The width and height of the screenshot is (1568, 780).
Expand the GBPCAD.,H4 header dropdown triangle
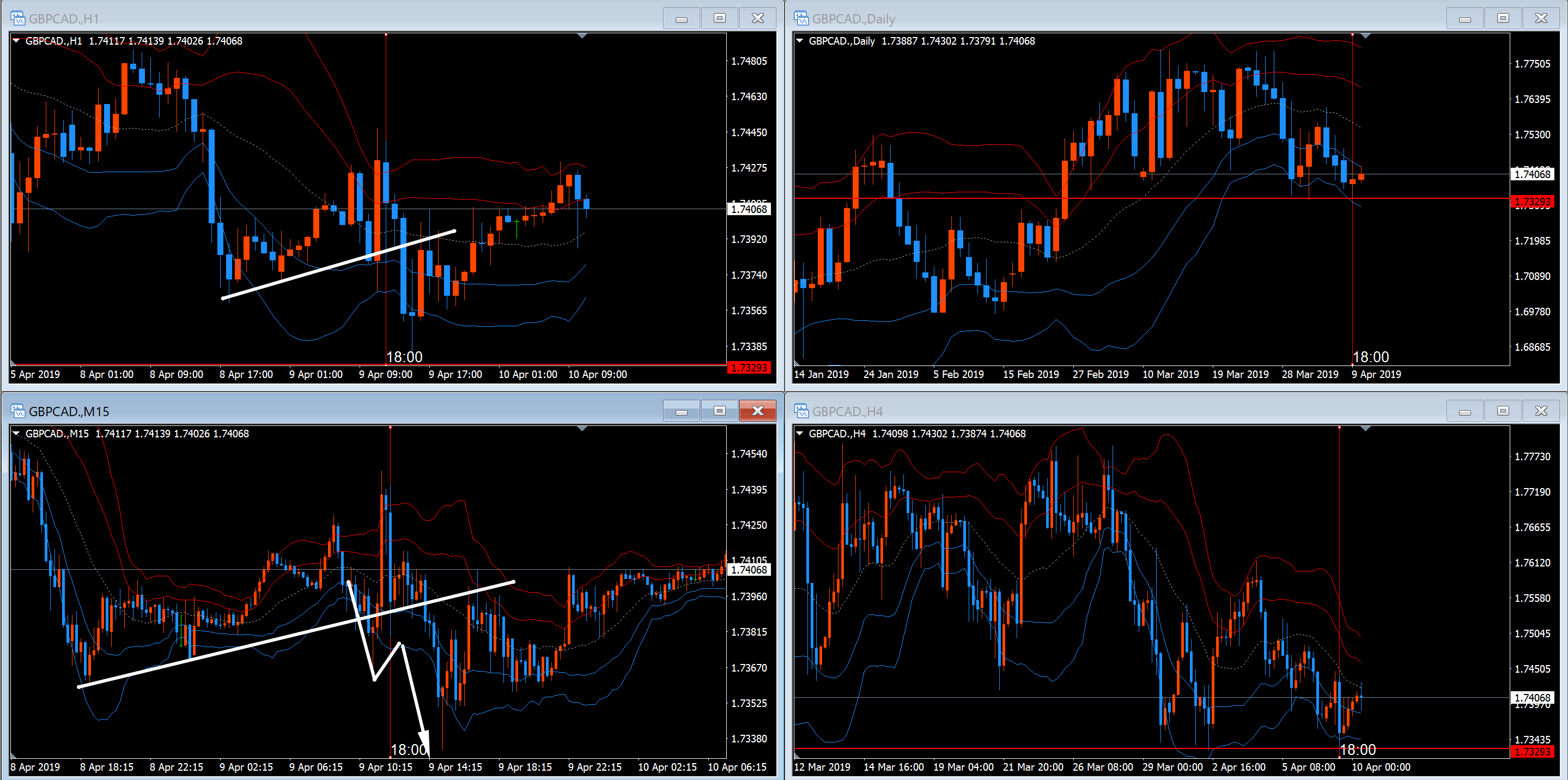pos(800,433)
